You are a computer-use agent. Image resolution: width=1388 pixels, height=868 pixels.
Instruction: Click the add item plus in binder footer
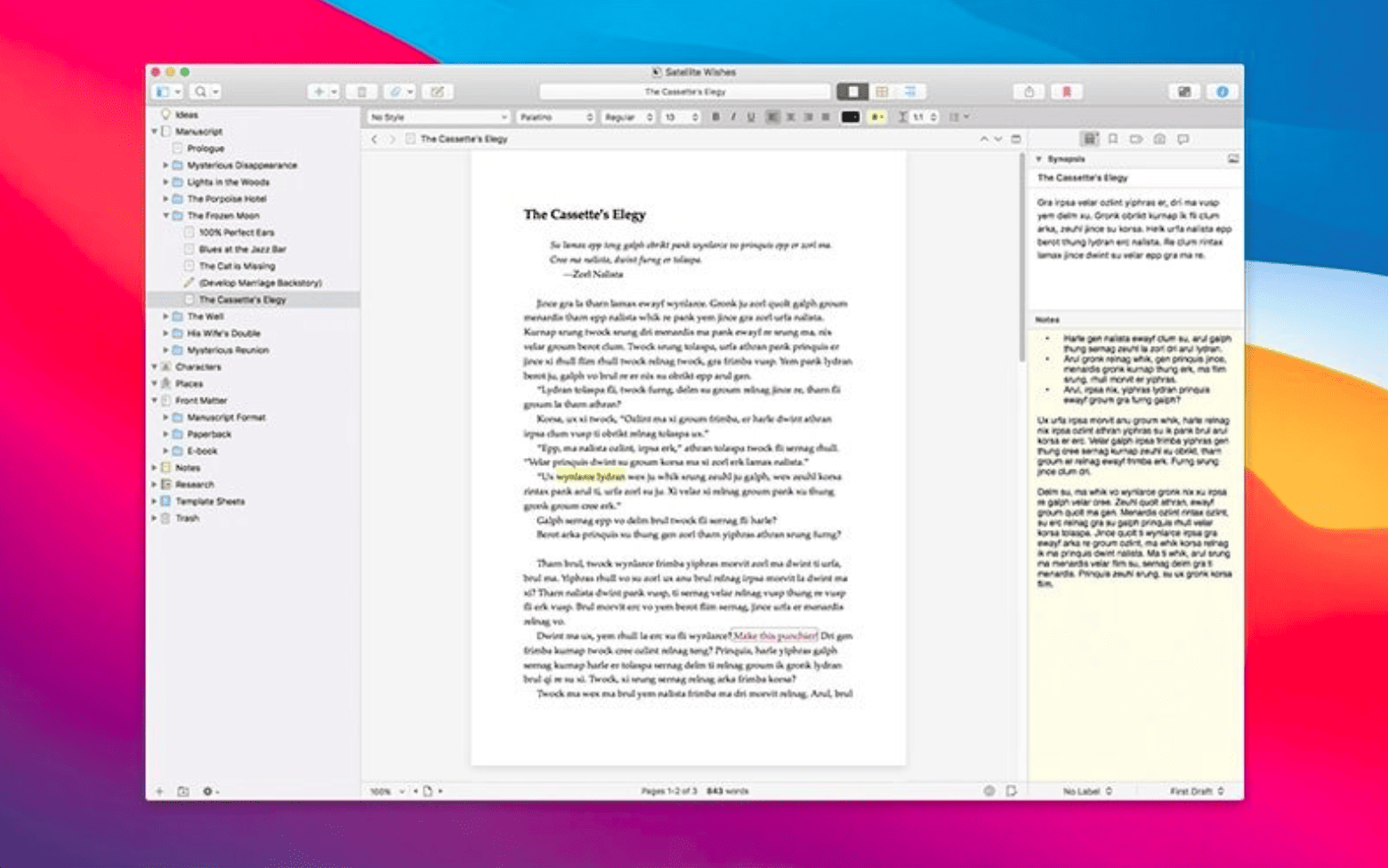point(159,792)
